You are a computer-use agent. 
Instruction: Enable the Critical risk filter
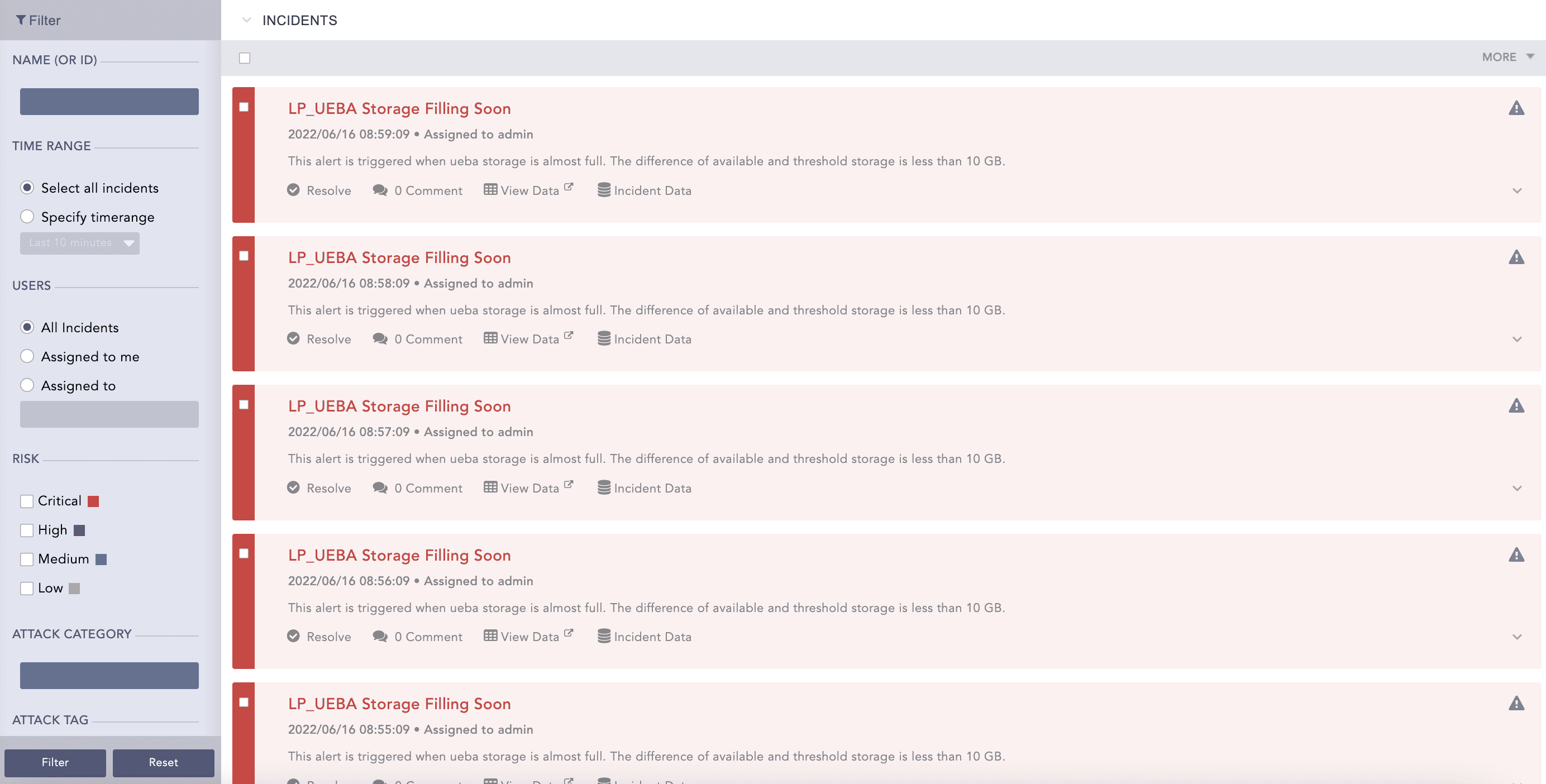click(x=26, y=500)
